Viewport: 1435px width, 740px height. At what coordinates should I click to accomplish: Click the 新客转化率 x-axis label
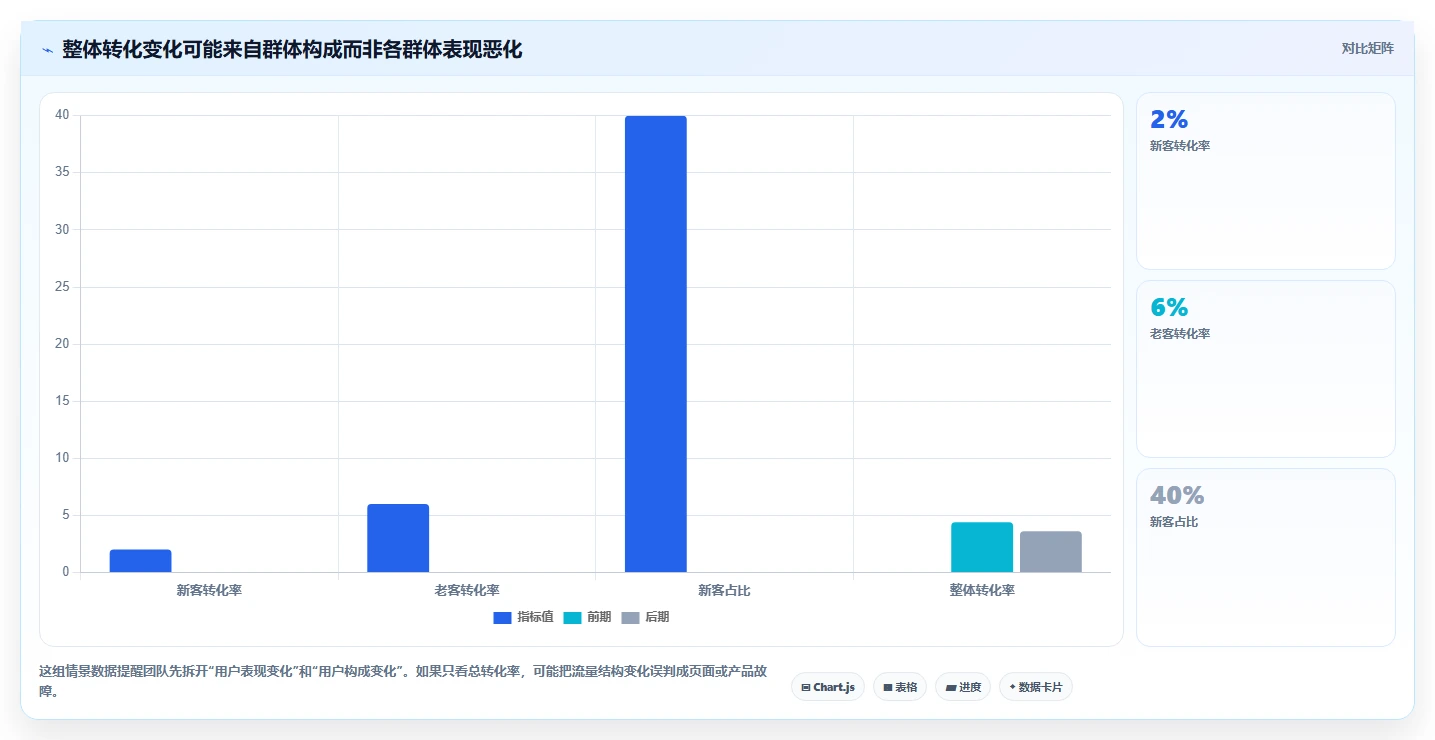tap(209, 590)
